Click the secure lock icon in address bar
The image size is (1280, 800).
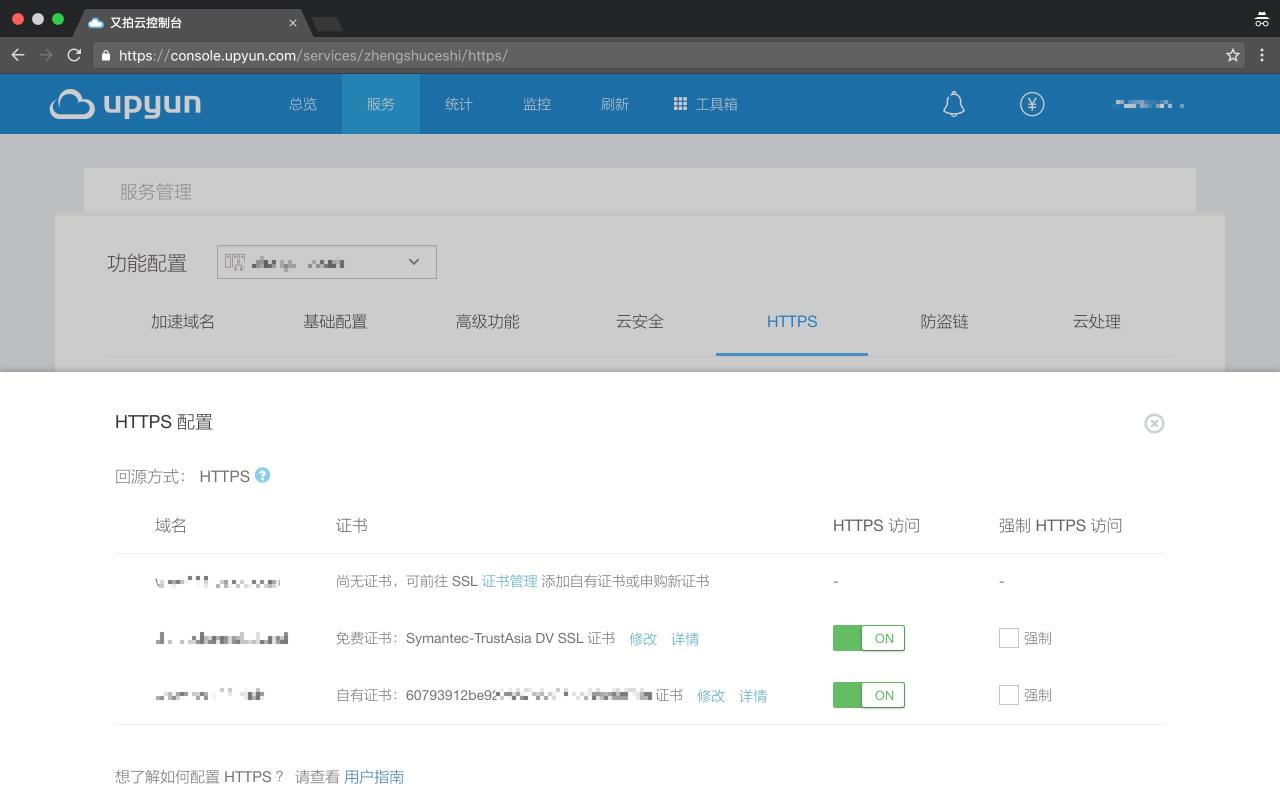[x=105, y=55]
